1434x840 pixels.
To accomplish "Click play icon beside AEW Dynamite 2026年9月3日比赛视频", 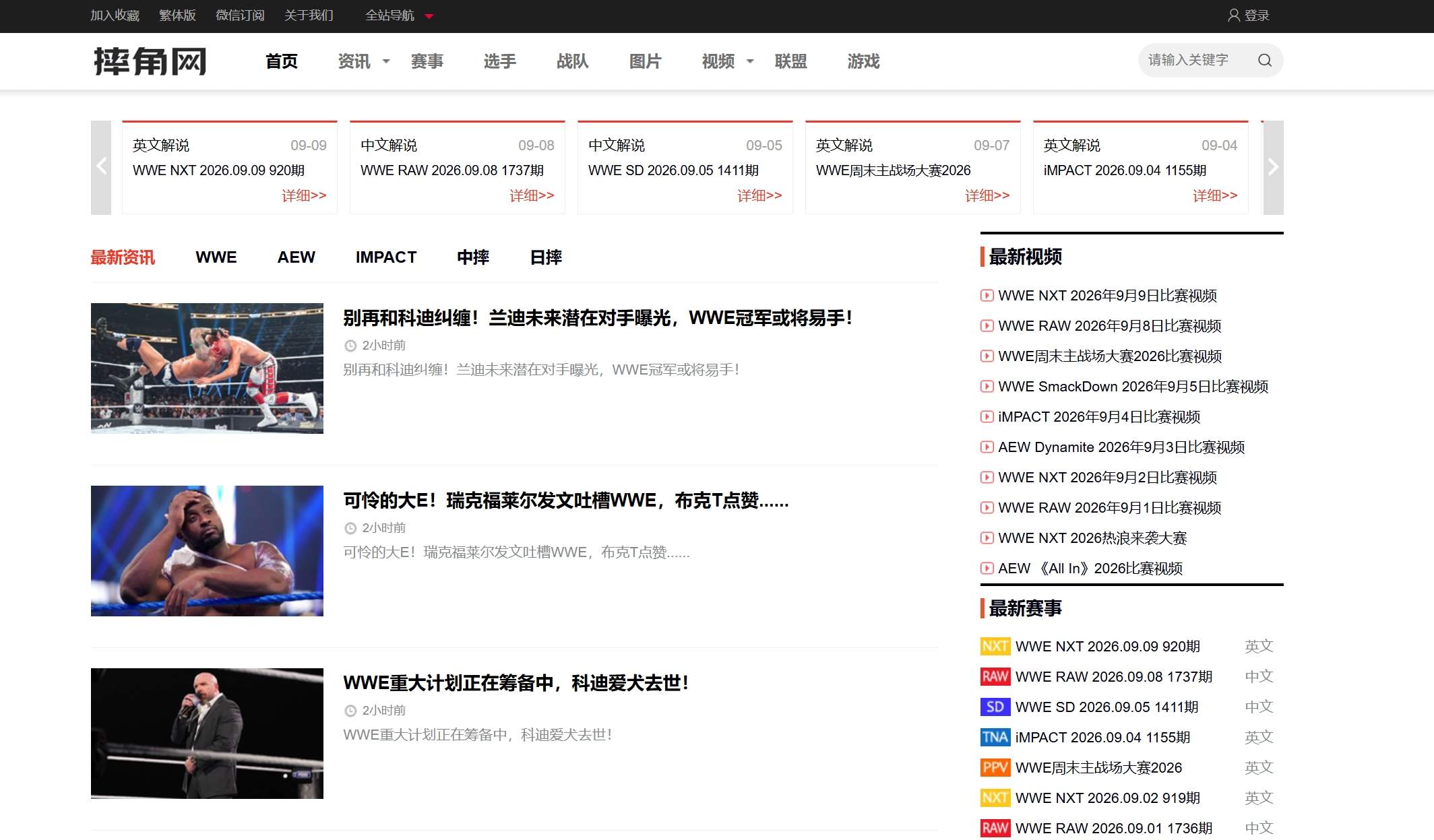I will (987, 447).
